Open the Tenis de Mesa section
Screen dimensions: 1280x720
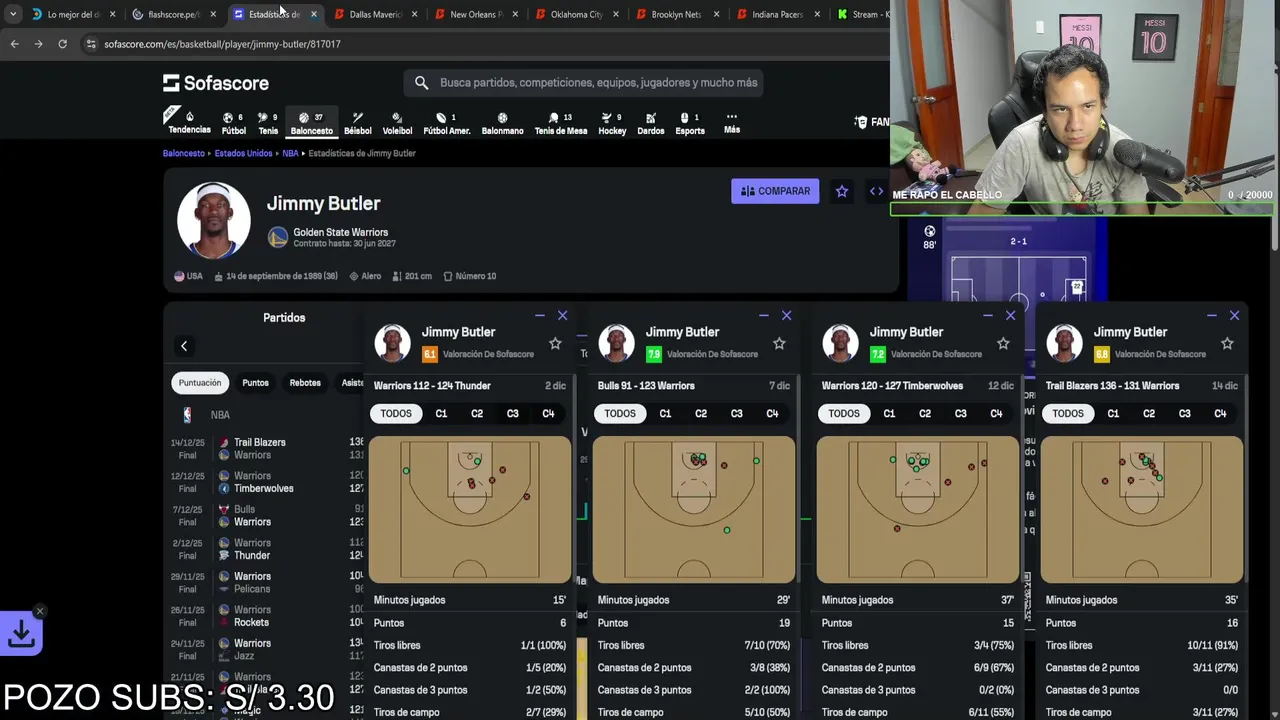(x=560, y=123)
